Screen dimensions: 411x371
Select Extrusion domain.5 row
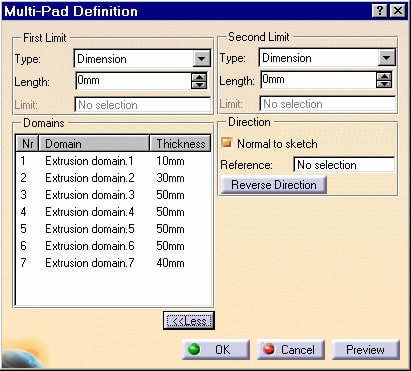pos(113,229)
